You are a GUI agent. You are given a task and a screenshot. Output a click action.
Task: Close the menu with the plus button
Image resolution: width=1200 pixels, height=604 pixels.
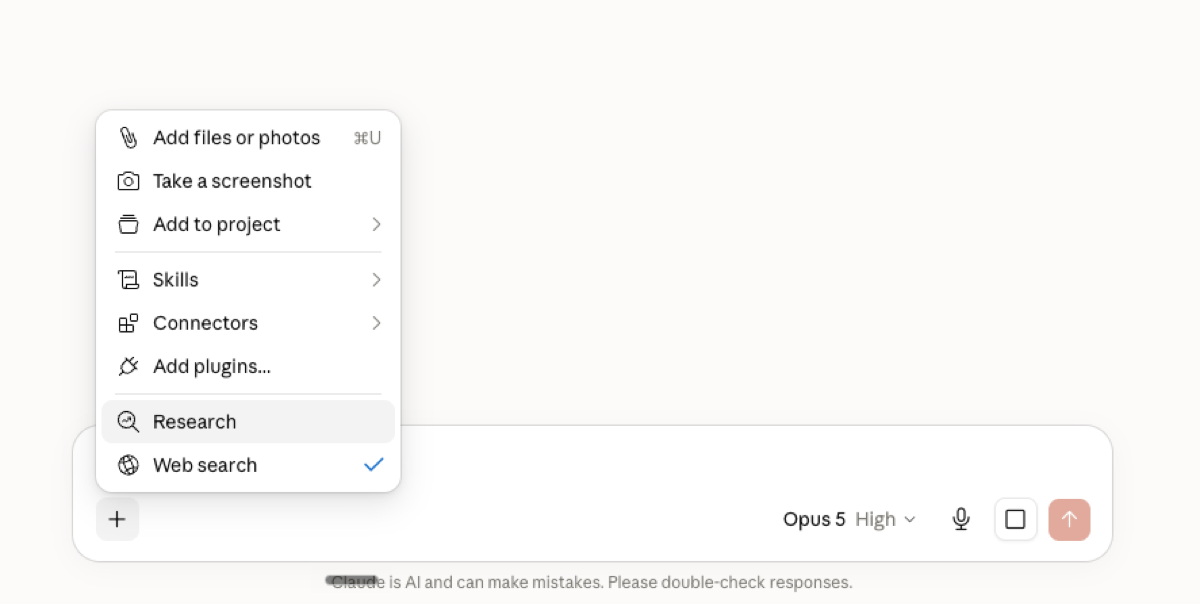coord(118,519)
